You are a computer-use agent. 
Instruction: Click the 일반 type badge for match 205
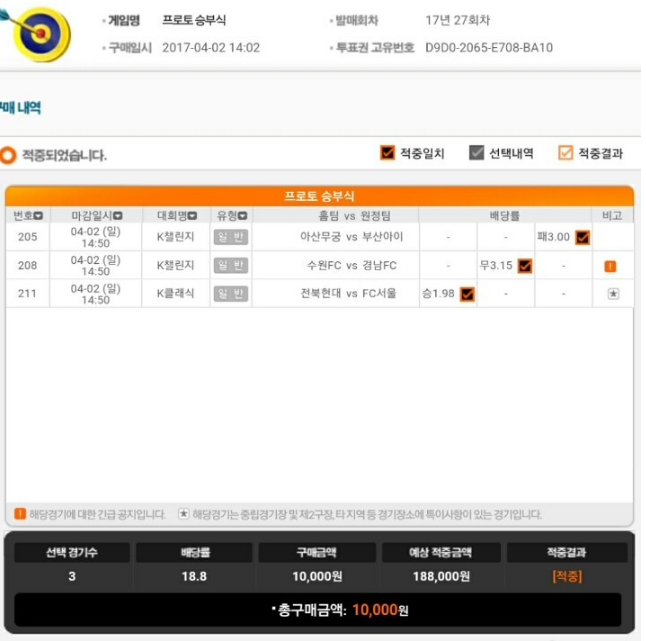click(231, 237)
